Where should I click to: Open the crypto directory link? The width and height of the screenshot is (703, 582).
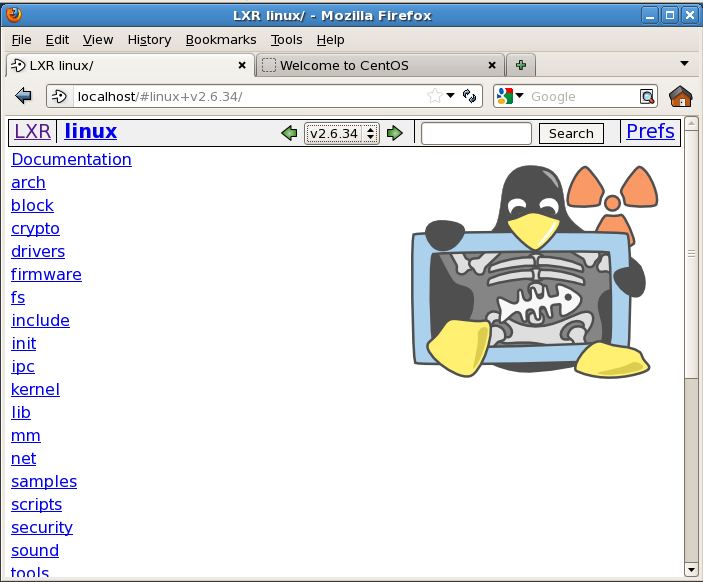[x=35, y=229]
